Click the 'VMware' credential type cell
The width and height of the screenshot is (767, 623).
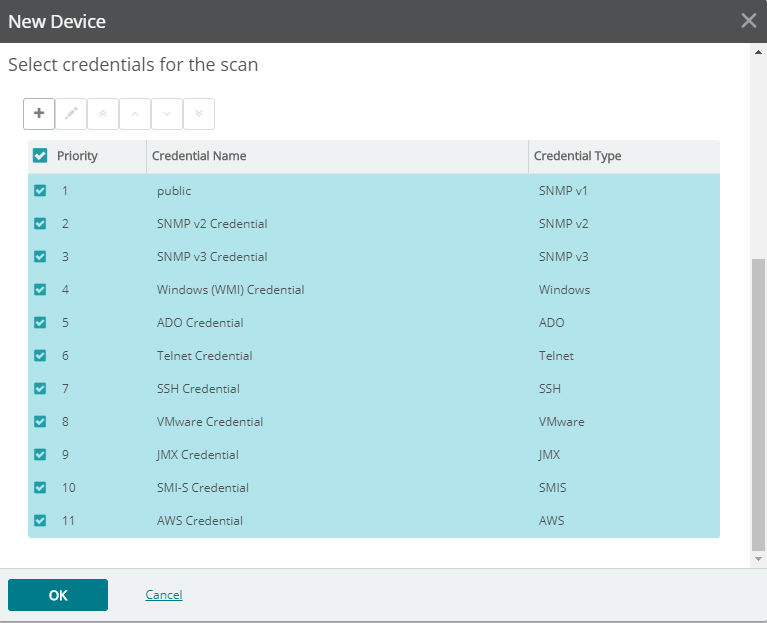click(x=562, y=422)
